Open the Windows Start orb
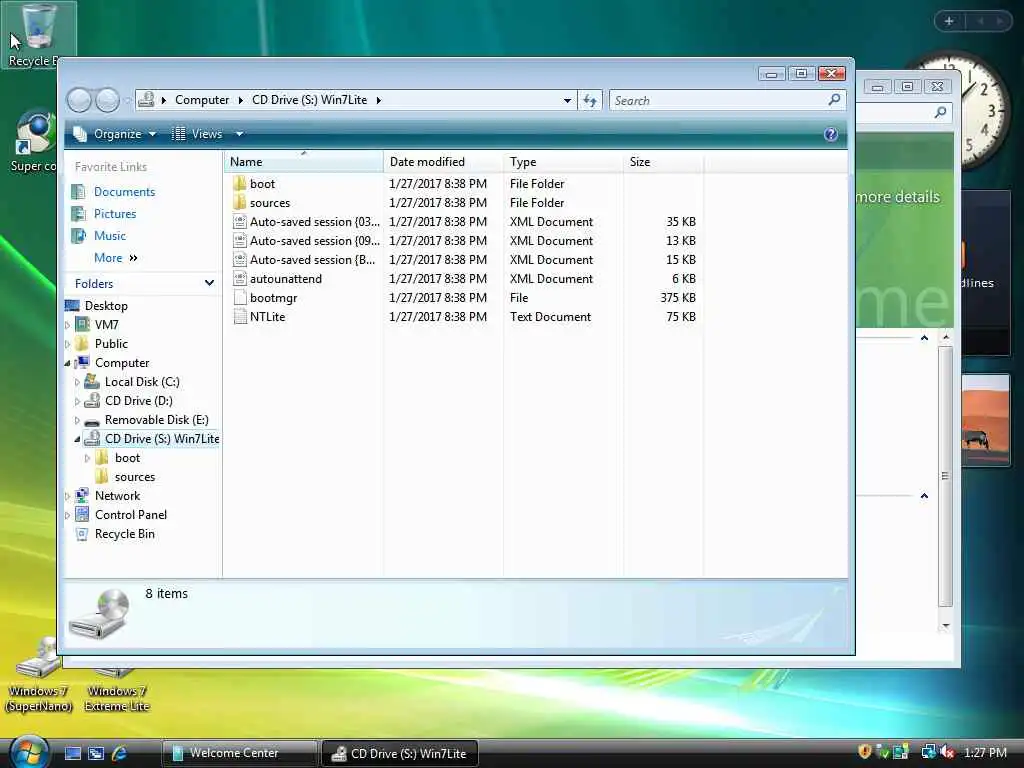This screenshot has width=1024, height=768. pos(29,752)
